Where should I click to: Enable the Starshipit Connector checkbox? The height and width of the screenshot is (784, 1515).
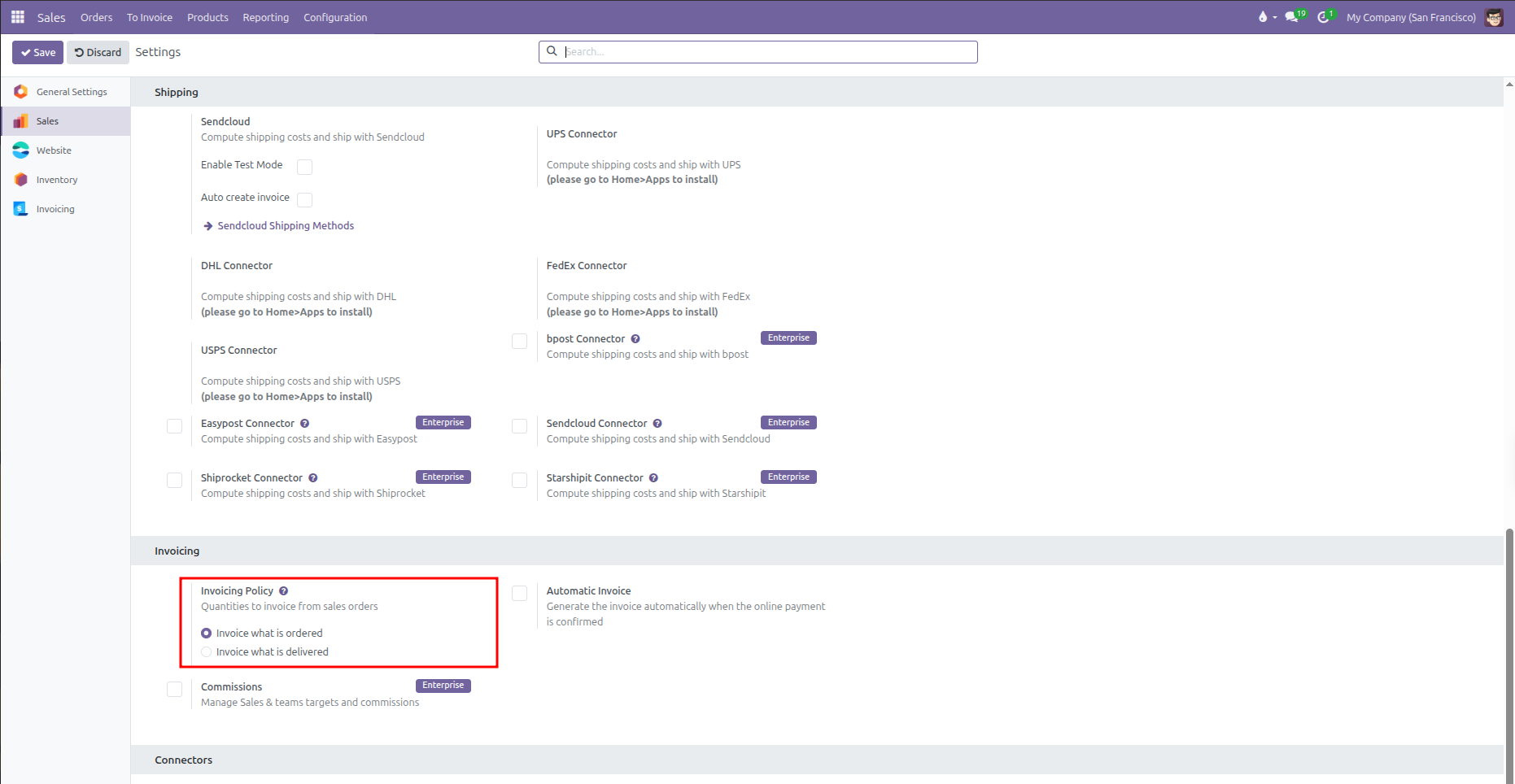[x=519, y=481]
